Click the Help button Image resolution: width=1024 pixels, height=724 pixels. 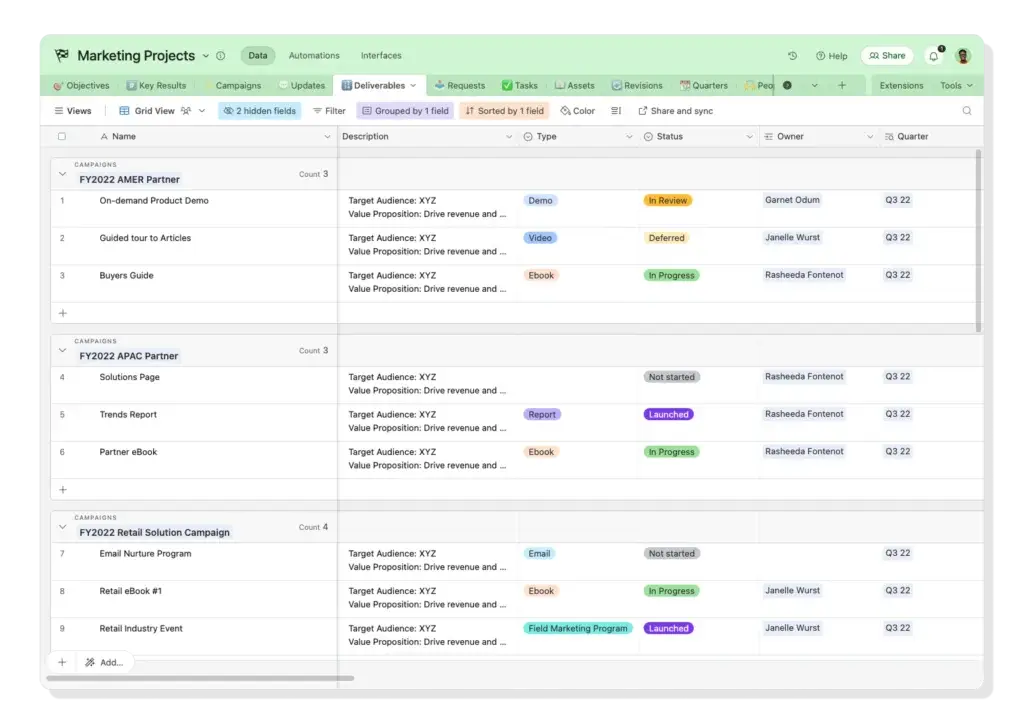click(x=831, y=56)
